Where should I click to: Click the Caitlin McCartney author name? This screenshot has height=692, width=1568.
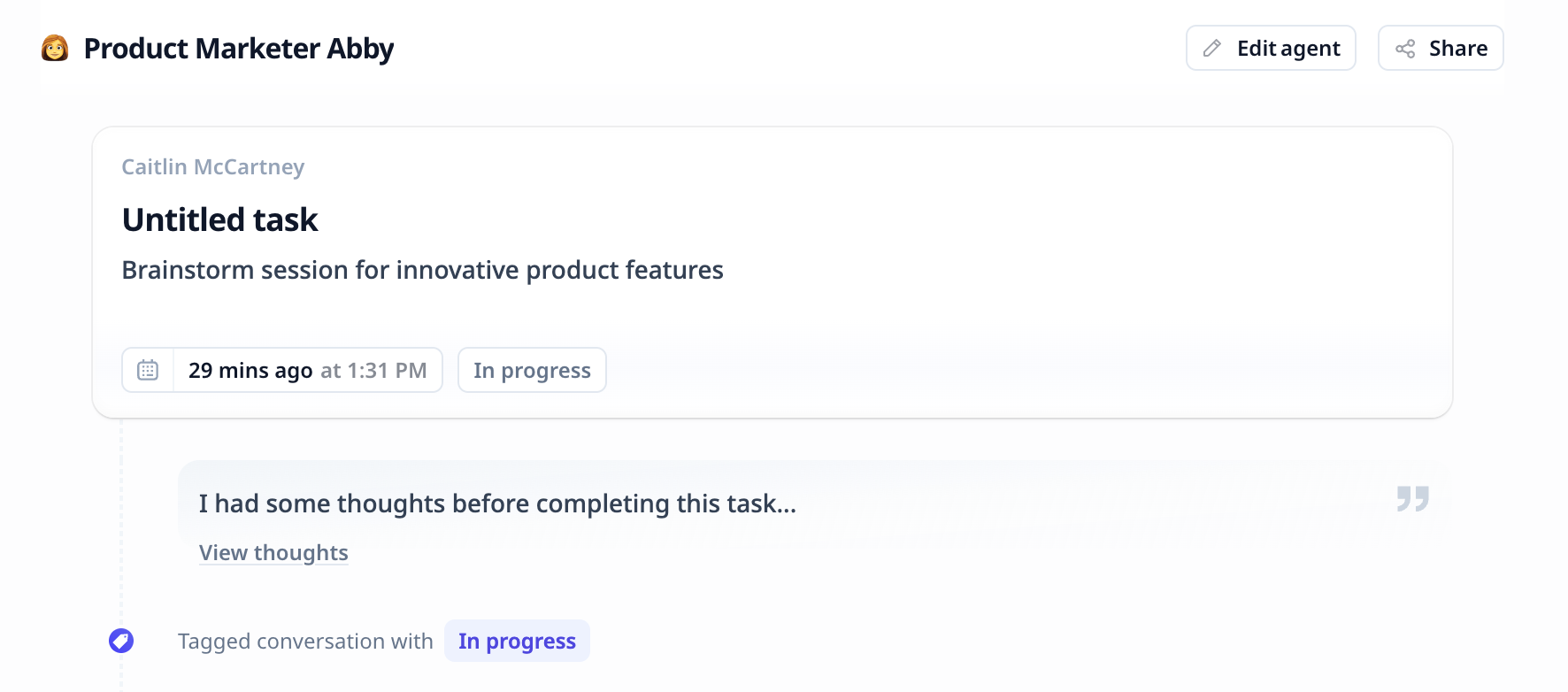click(213, 167)
